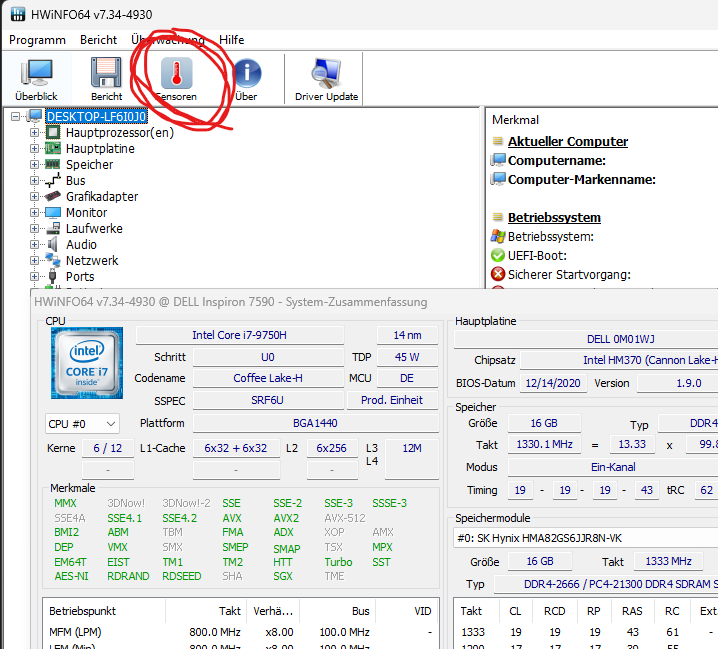Expand the Monitor tree node
The image size is (718, 649).
[x=34, y=213]
